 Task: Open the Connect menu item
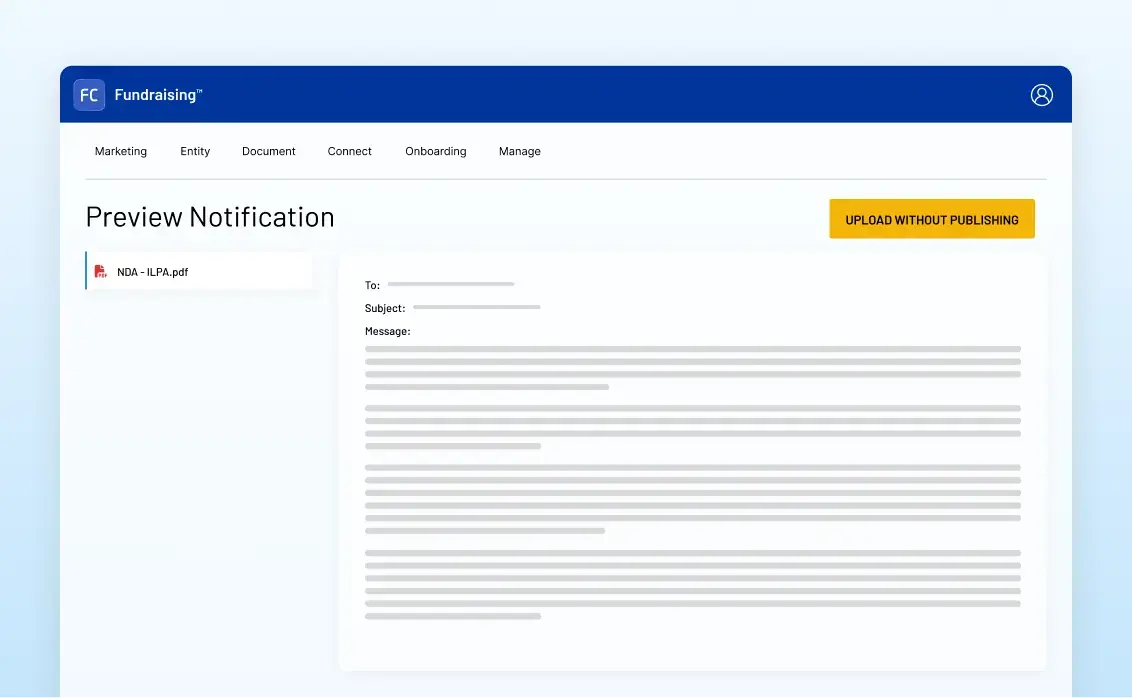click(349, 152)
